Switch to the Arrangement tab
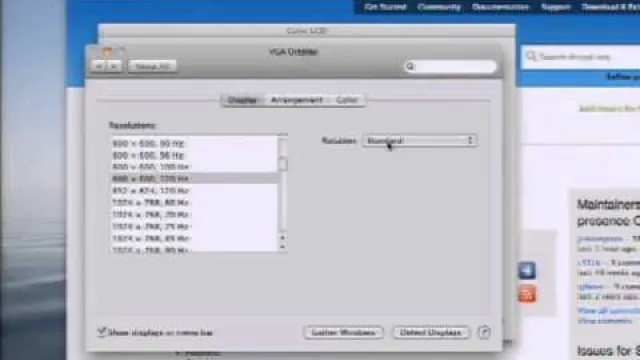640x360 pixels. [296, 100]
